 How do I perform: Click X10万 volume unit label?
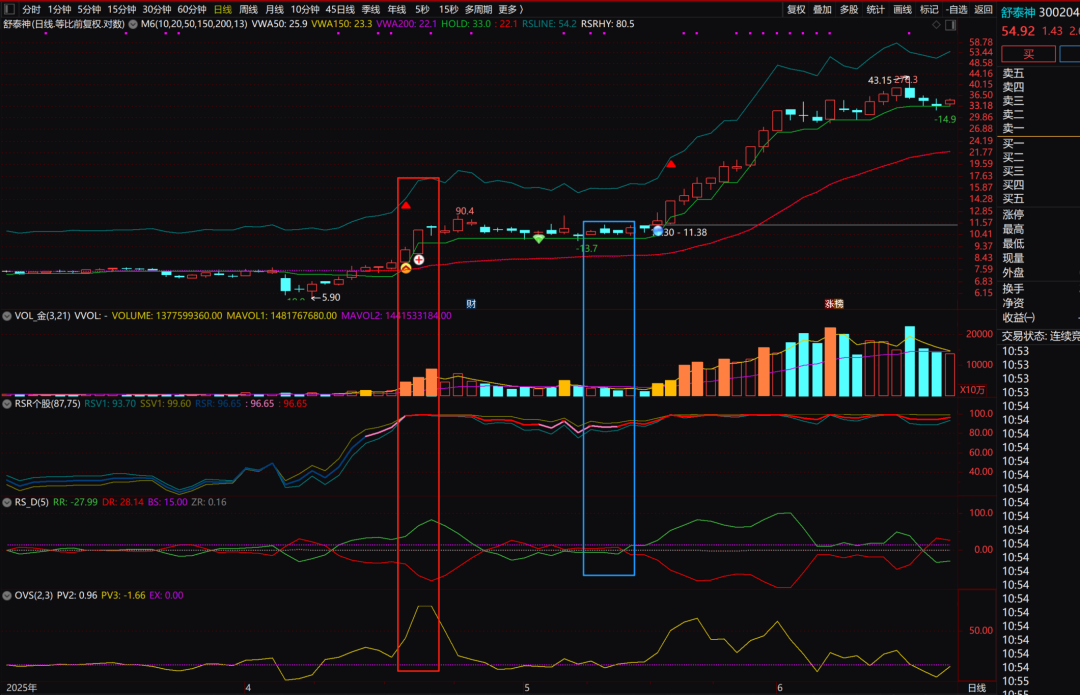(x=973, y=390)
